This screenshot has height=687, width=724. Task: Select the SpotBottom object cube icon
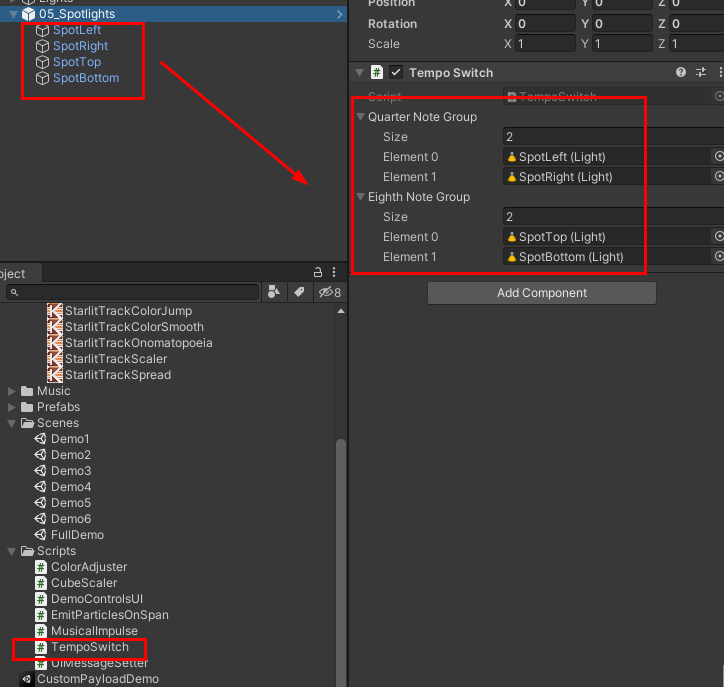(42, 78)
